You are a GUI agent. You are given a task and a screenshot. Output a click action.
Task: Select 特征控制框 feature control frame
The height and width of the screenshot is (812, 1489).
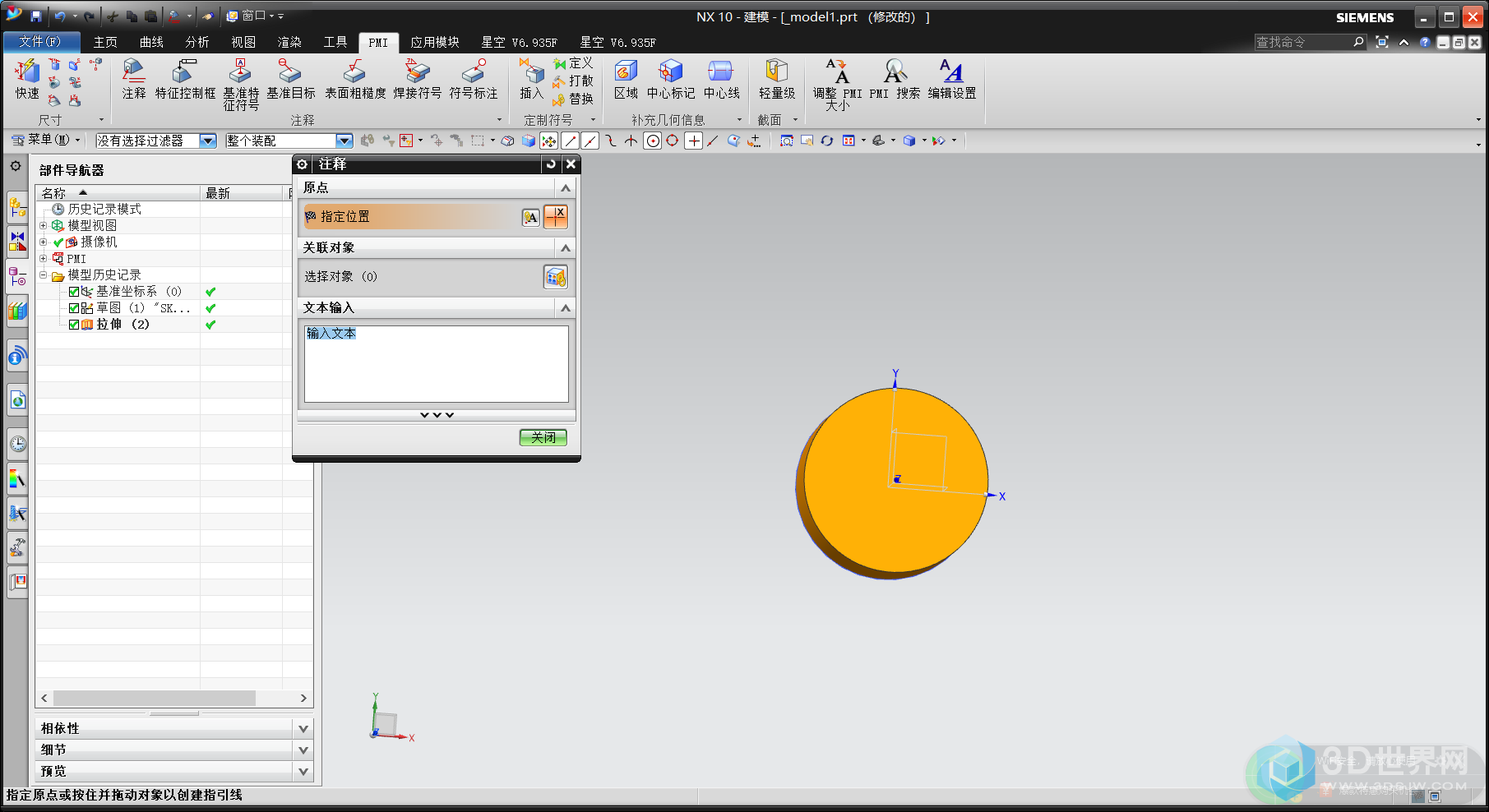[185, 79]
